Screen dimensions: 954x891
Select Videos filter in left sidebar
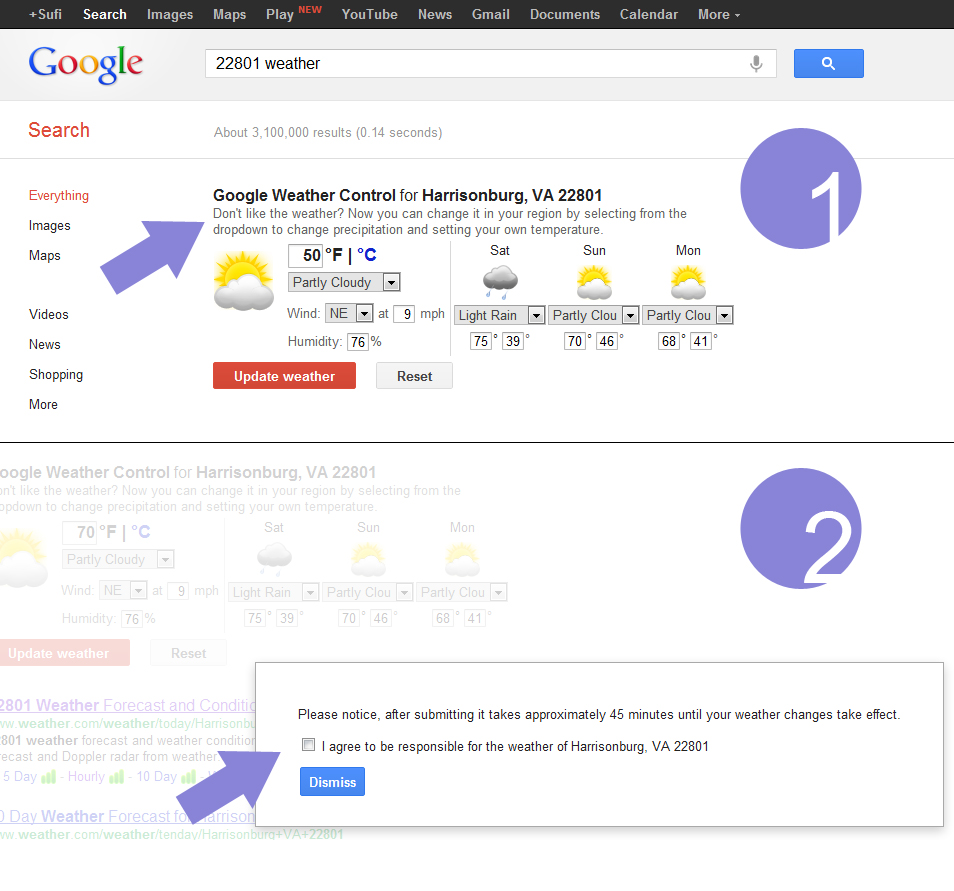tap(49, 314)
